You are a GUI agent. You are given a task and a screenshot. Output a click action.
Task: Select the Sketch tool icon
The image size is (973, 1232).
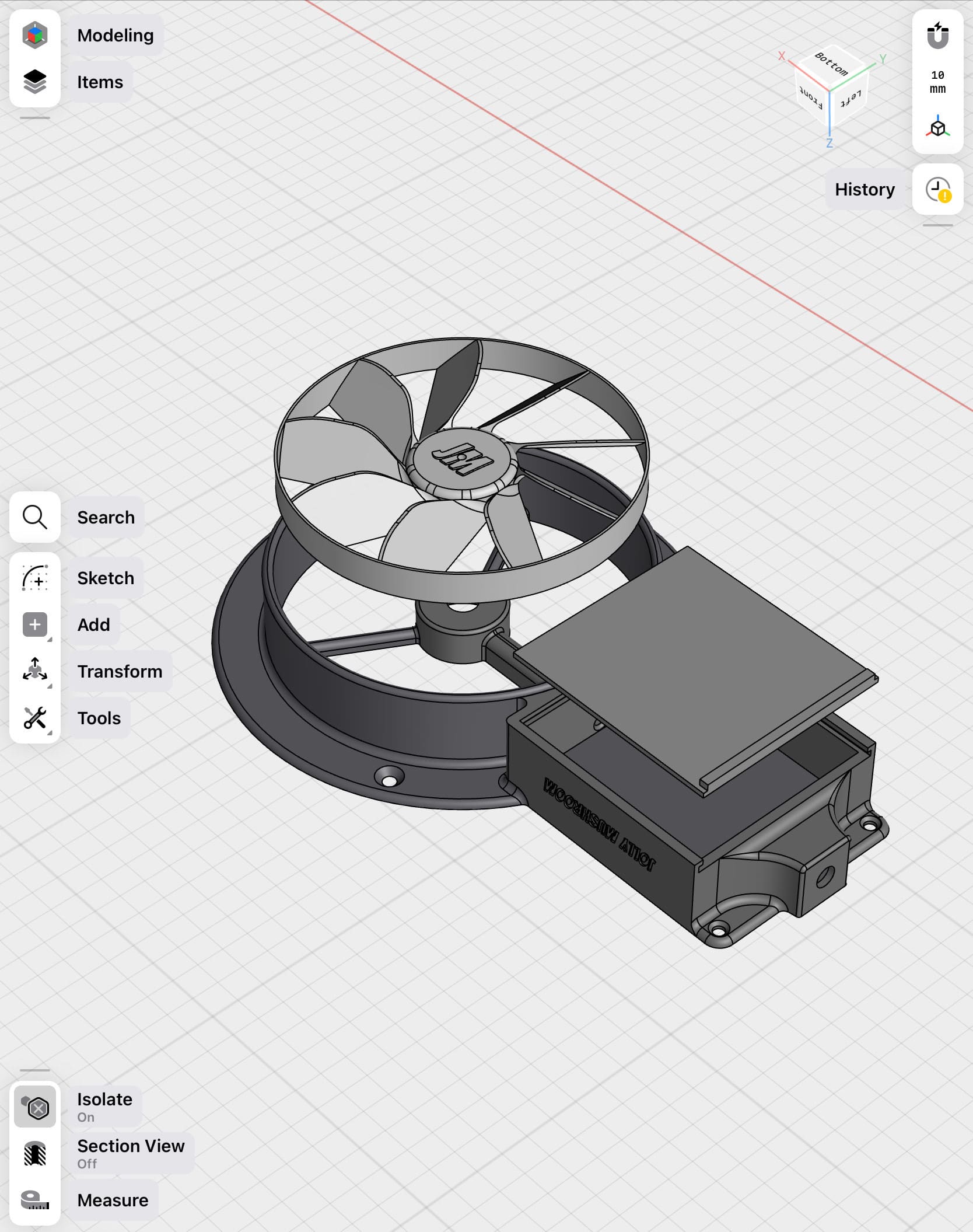(x=35, y=578)
